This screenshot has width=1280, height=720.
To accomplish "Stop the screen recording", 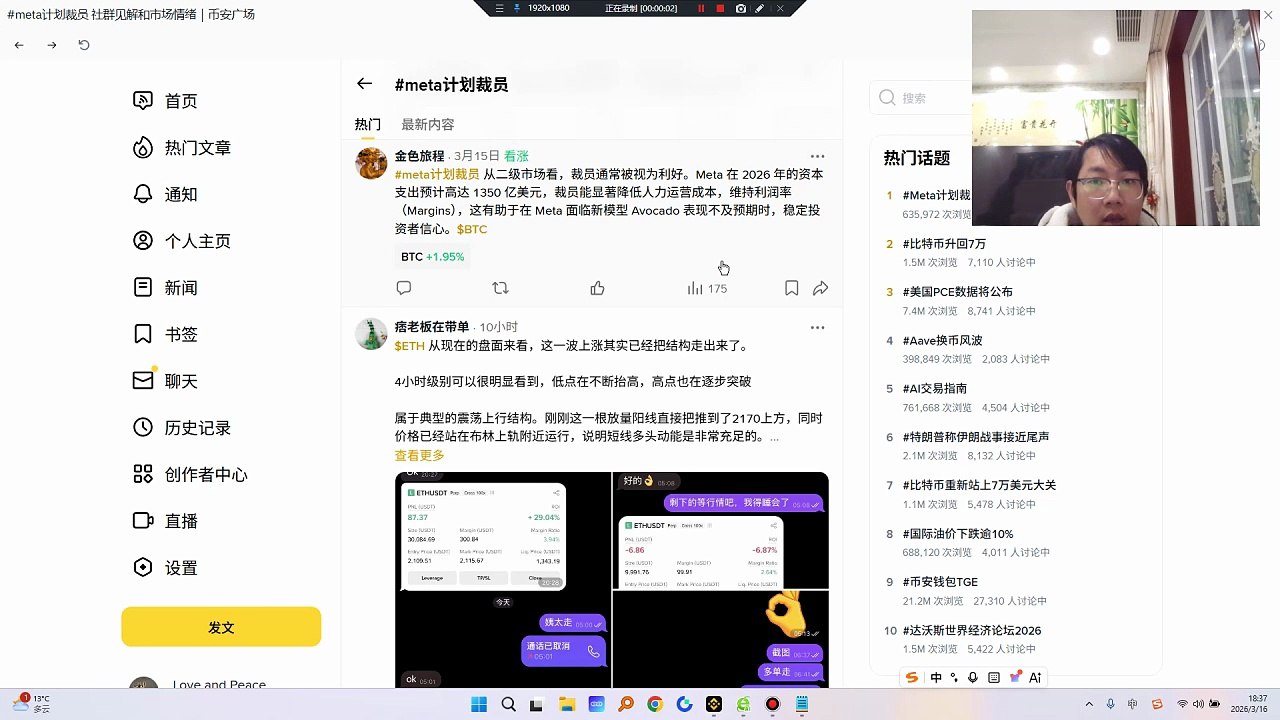I will point(720,8).
